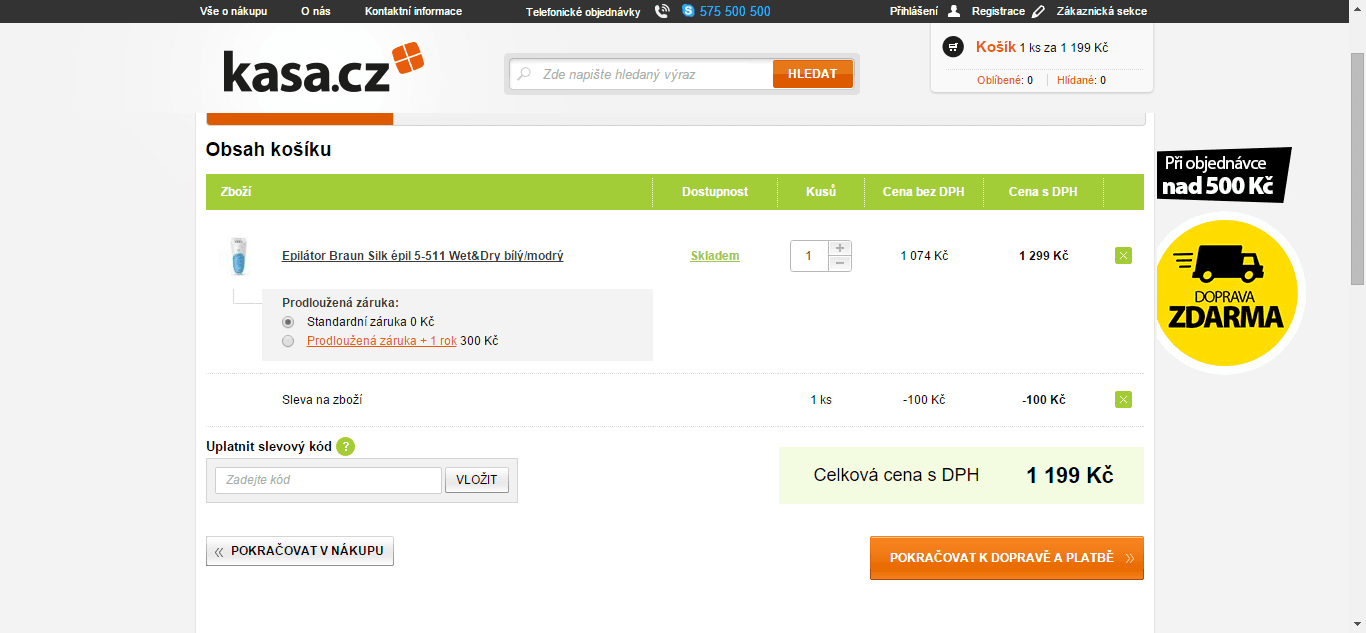Image resolution: width=1366 pixels, height=633 pixels.
Task: Click the total price 1 199 Kč
Action: pos(1070,475)
